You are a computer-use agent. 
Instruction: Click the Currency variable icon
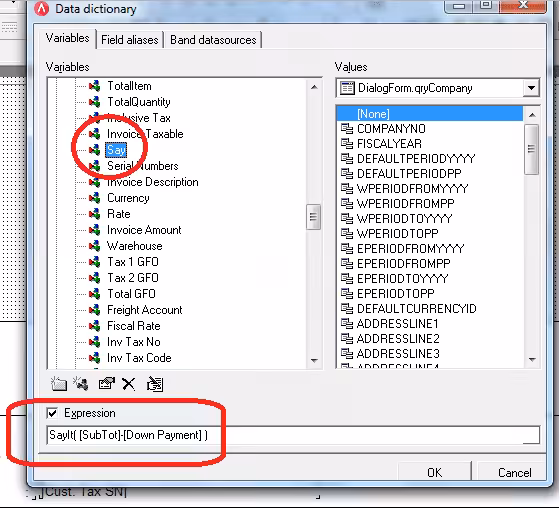click(x=95, y=198)
